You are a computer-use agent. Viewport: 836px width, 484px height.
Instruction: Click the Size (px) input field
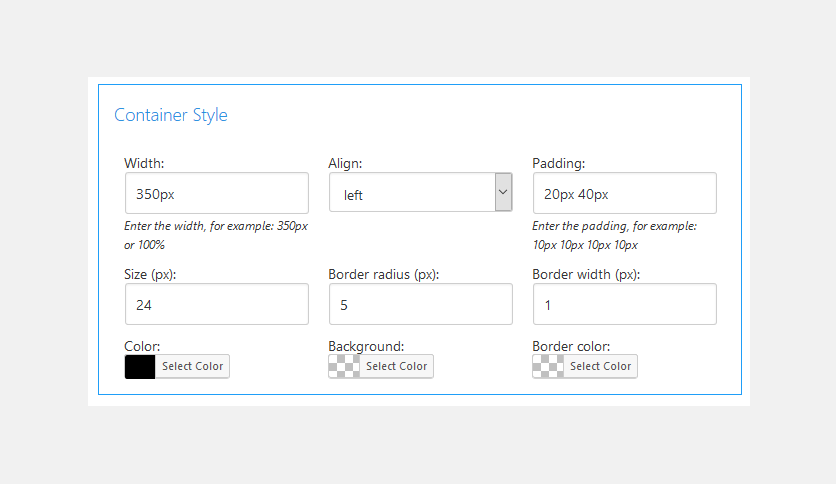pos(216,304)
